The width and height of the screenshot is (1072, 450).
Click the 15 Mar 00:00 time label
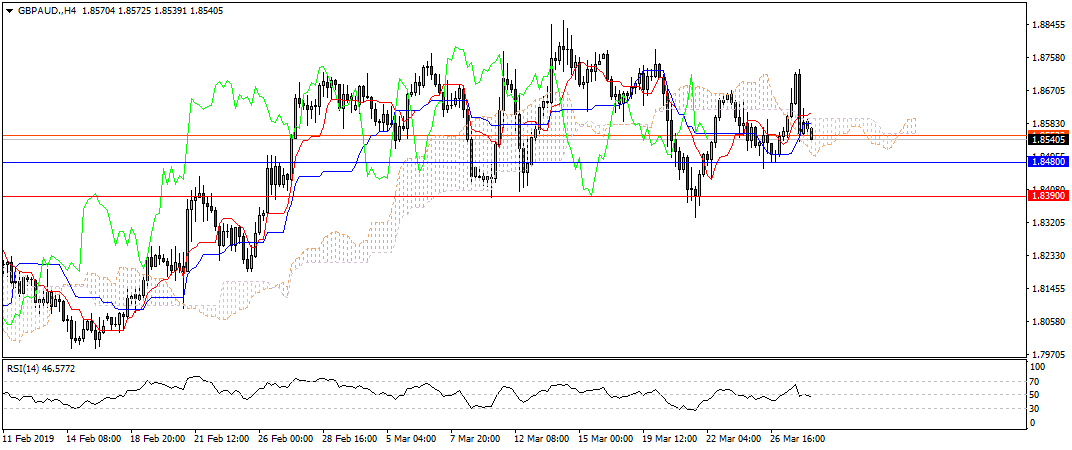pos(608,438)
